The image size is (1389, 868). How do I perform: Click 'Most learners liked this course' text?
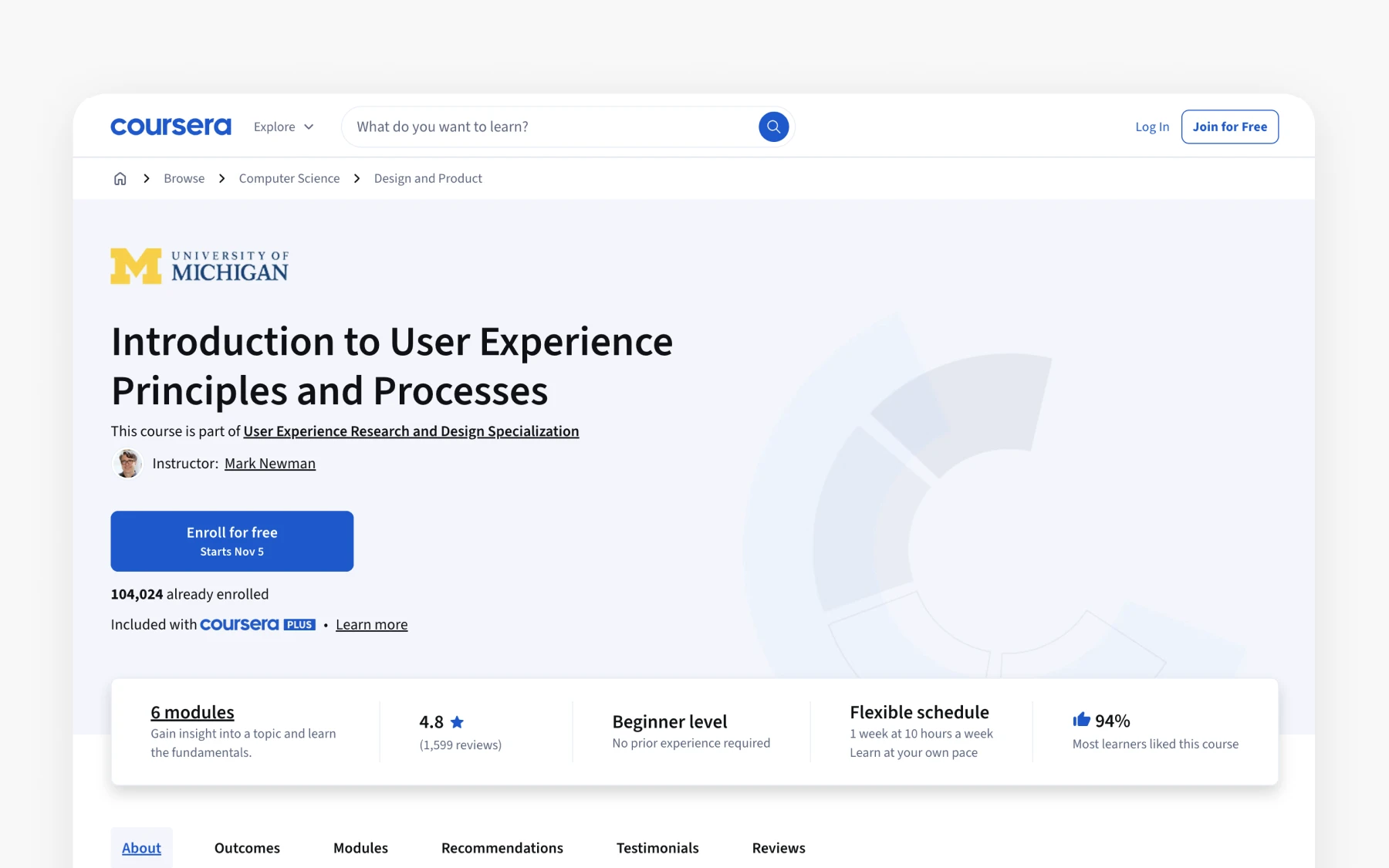(1155, 744)
